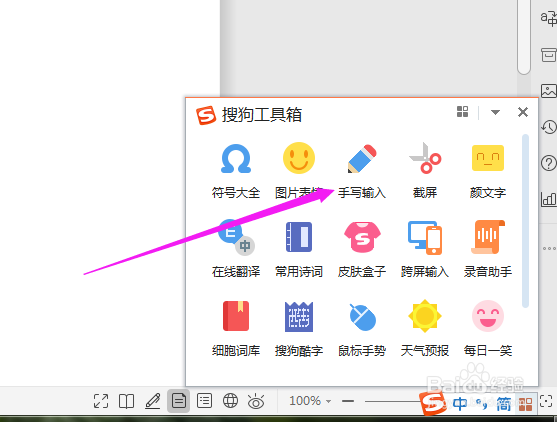Toggle Chinese/English 中 input mode
Image resolution: width=557 pixels, height=422 pixels.
460,404
